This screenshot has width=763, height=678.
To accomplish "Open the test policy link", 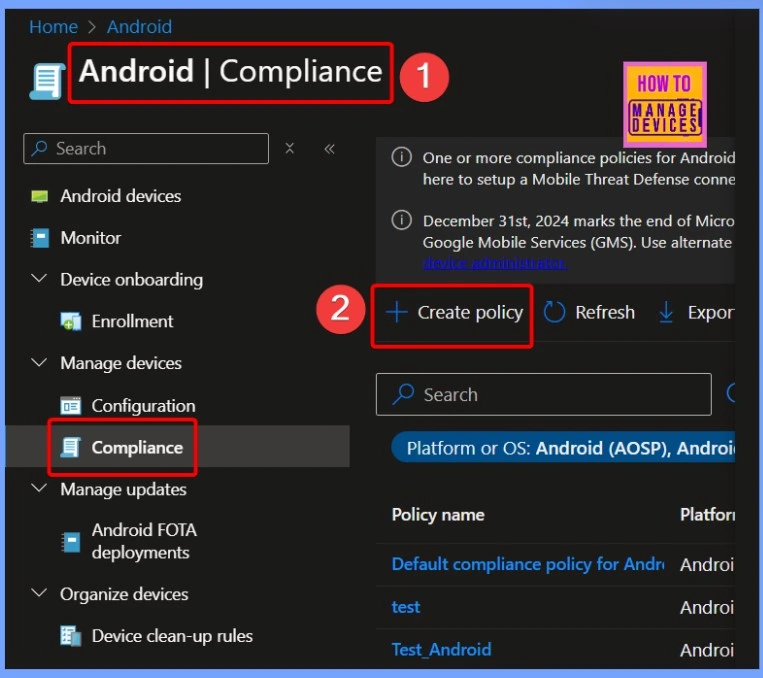I will click(406, 607).
